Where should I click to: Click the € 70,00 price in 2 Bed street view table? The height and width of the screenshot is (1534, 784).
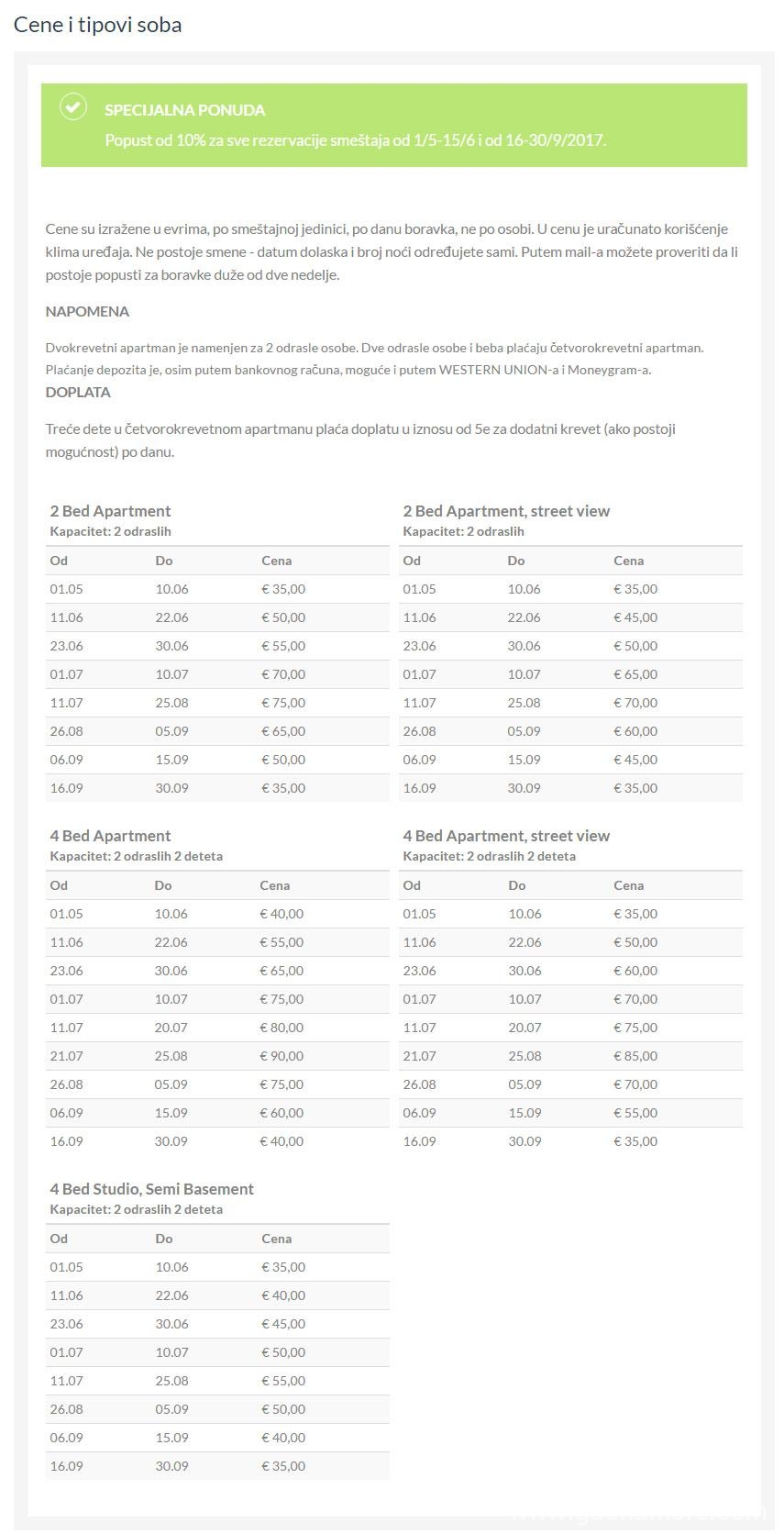coord(635,703)
